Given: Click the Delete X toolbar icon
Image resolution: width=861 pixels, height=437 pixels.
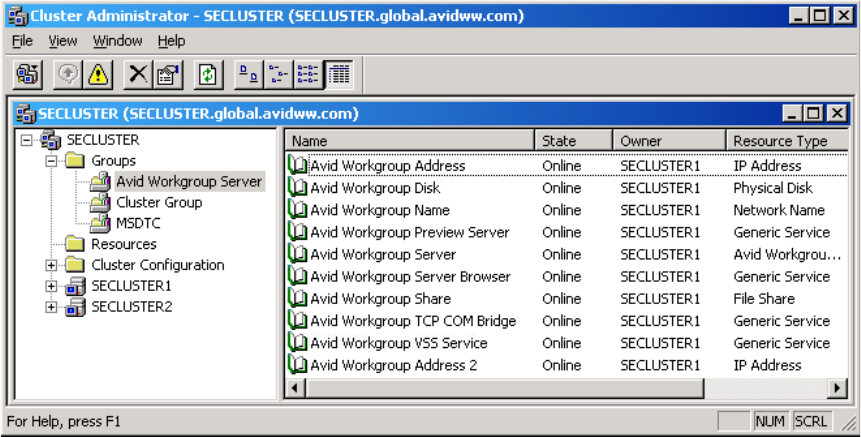Looking at the screenshot, I should coord(138,74).
